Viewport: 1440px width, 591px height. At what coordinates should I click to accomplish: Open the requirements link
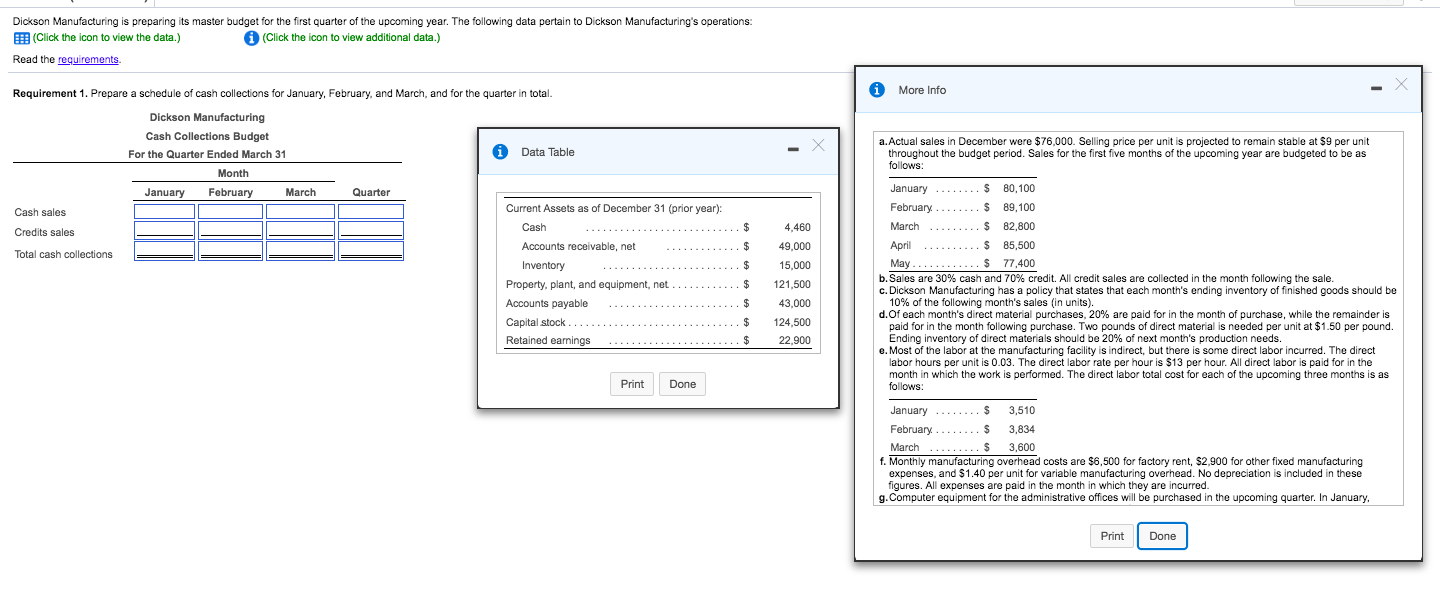click(89, 59)
